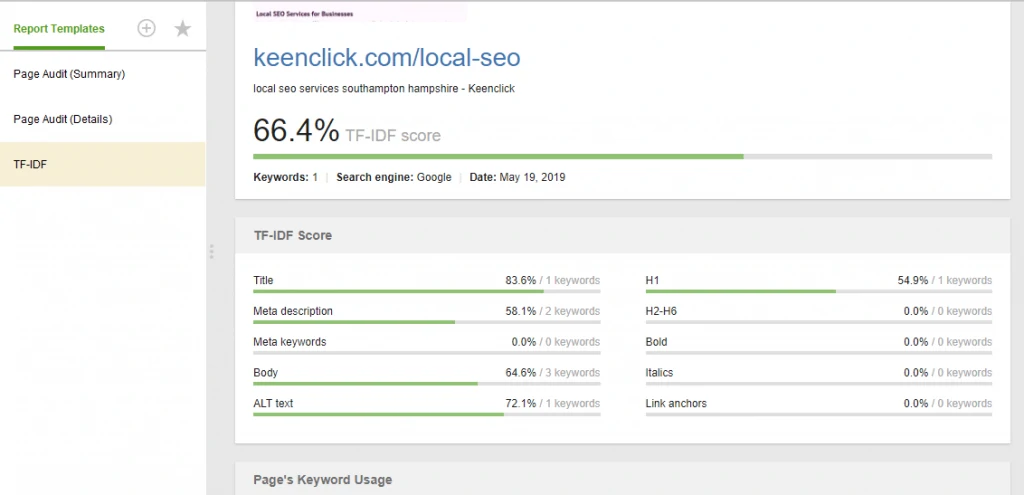
Task: Click the 'Date: May 19, 2019' text
Action: (x=517, y=177)
